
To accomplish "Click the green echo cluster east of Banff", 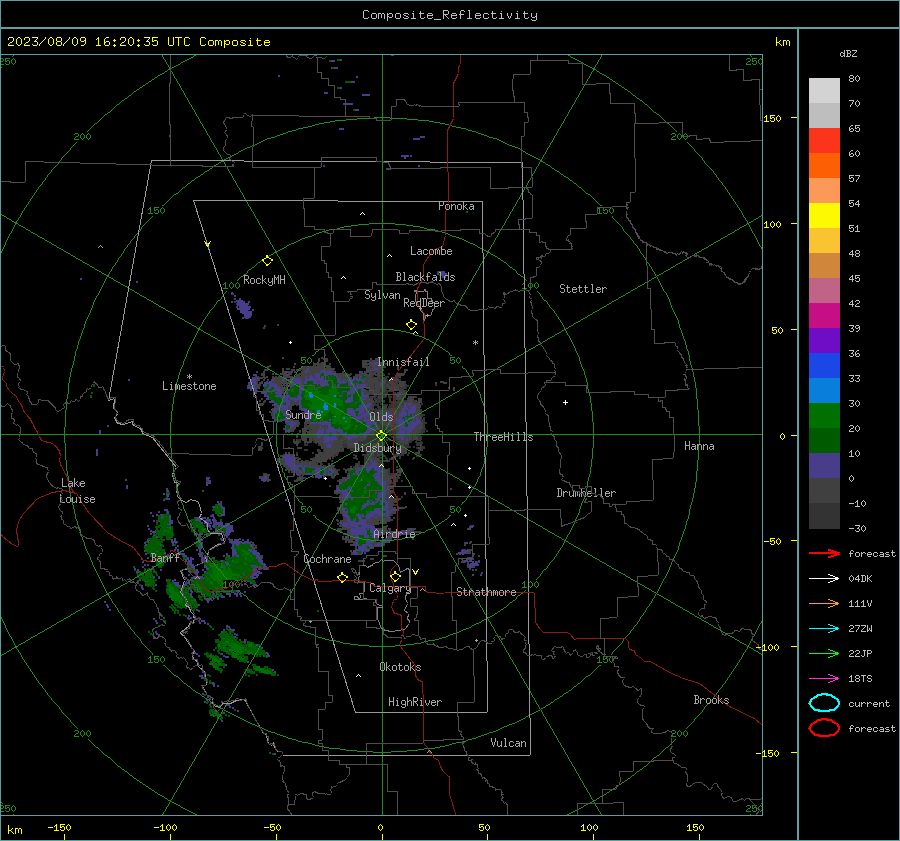I will click(x=230, y=568).
